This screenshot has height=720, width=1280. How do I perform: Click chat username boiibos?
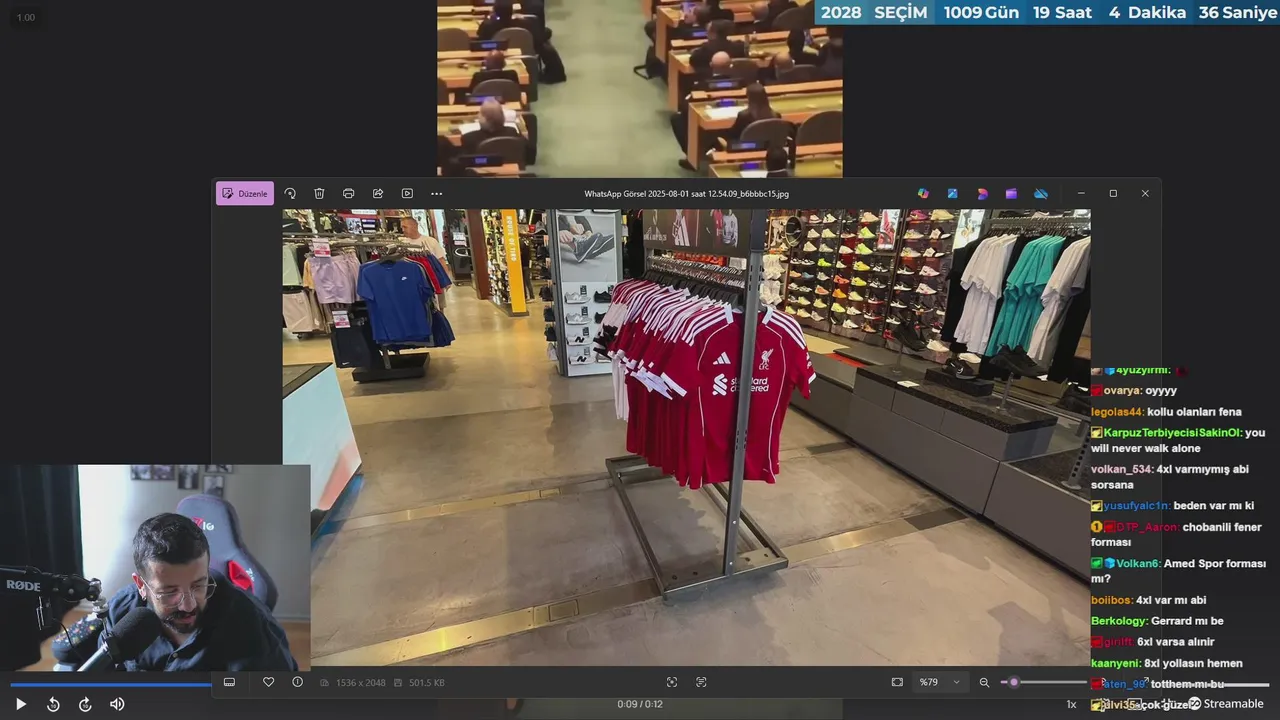(x=1112, y=600)
